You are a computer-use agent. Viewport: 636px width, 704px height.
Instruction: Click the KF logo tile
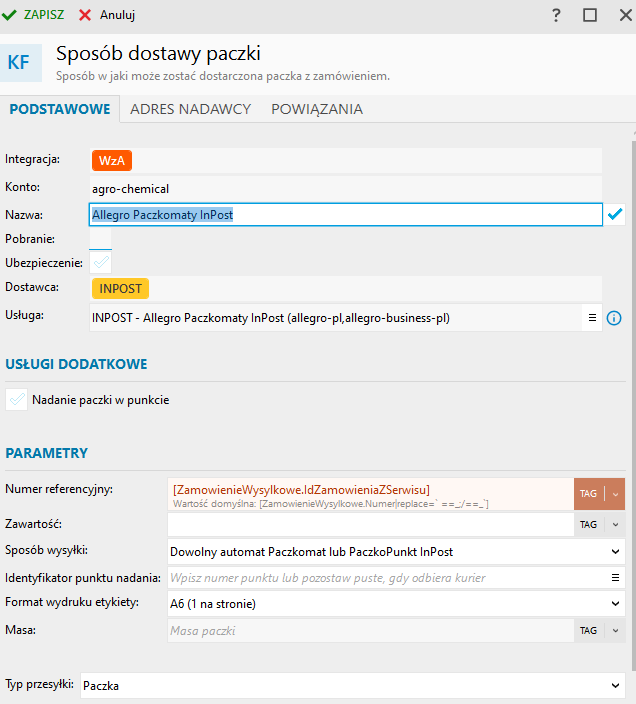tap(20, 62)
